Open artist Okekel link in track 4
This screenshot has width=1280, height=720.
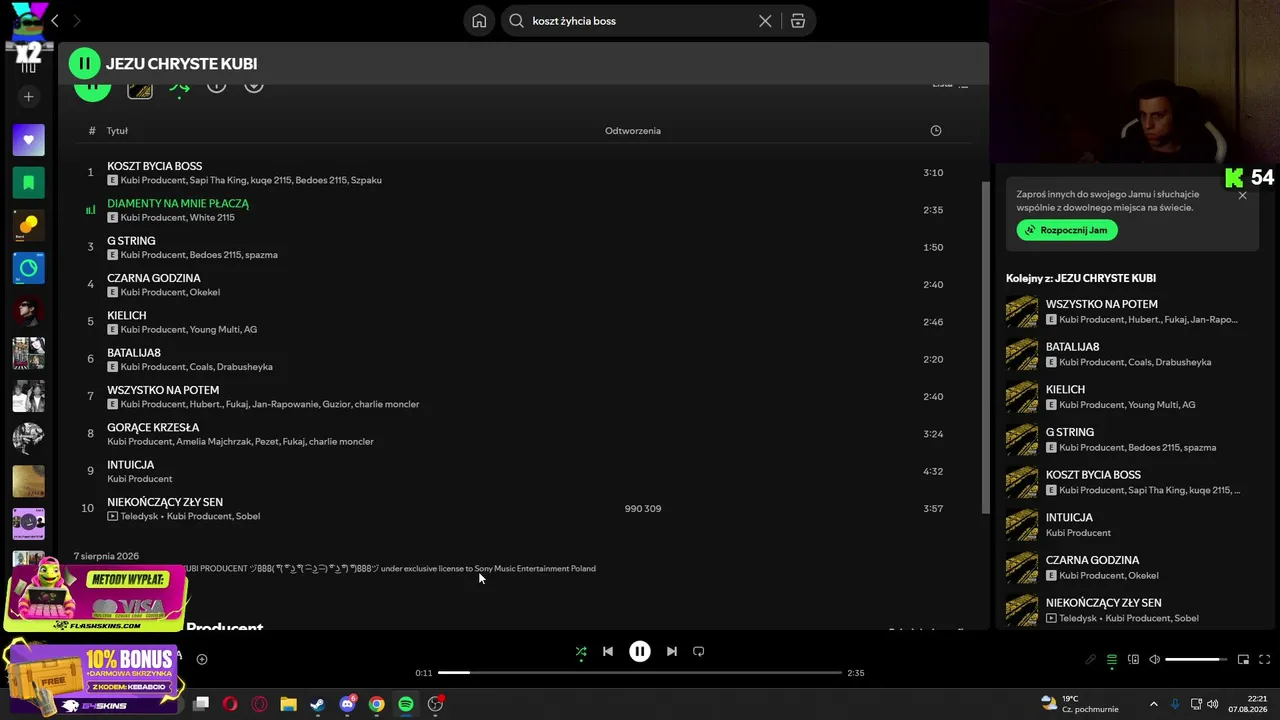click(205, 292)
